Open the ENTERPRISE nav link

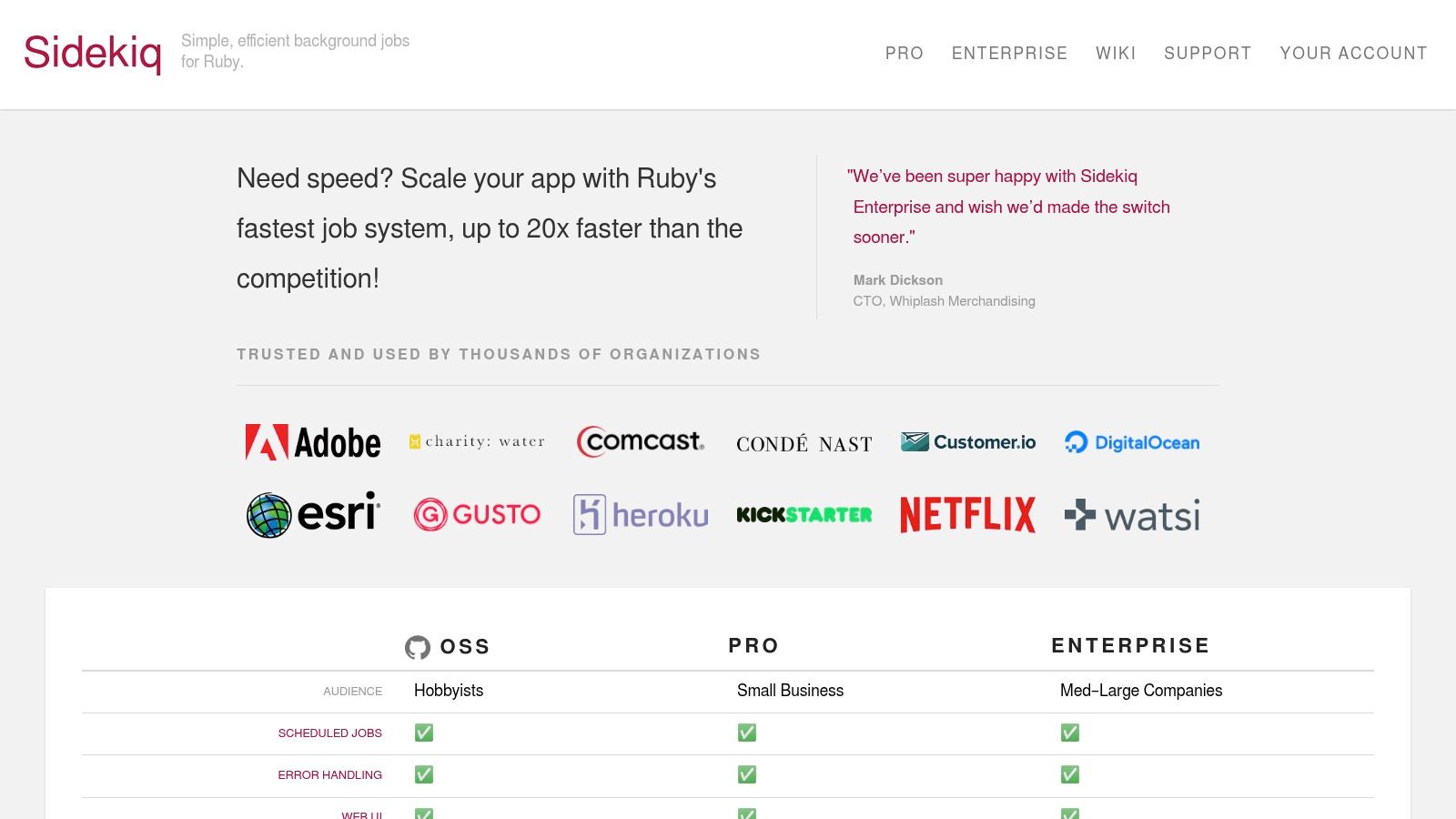(1009, 53)
